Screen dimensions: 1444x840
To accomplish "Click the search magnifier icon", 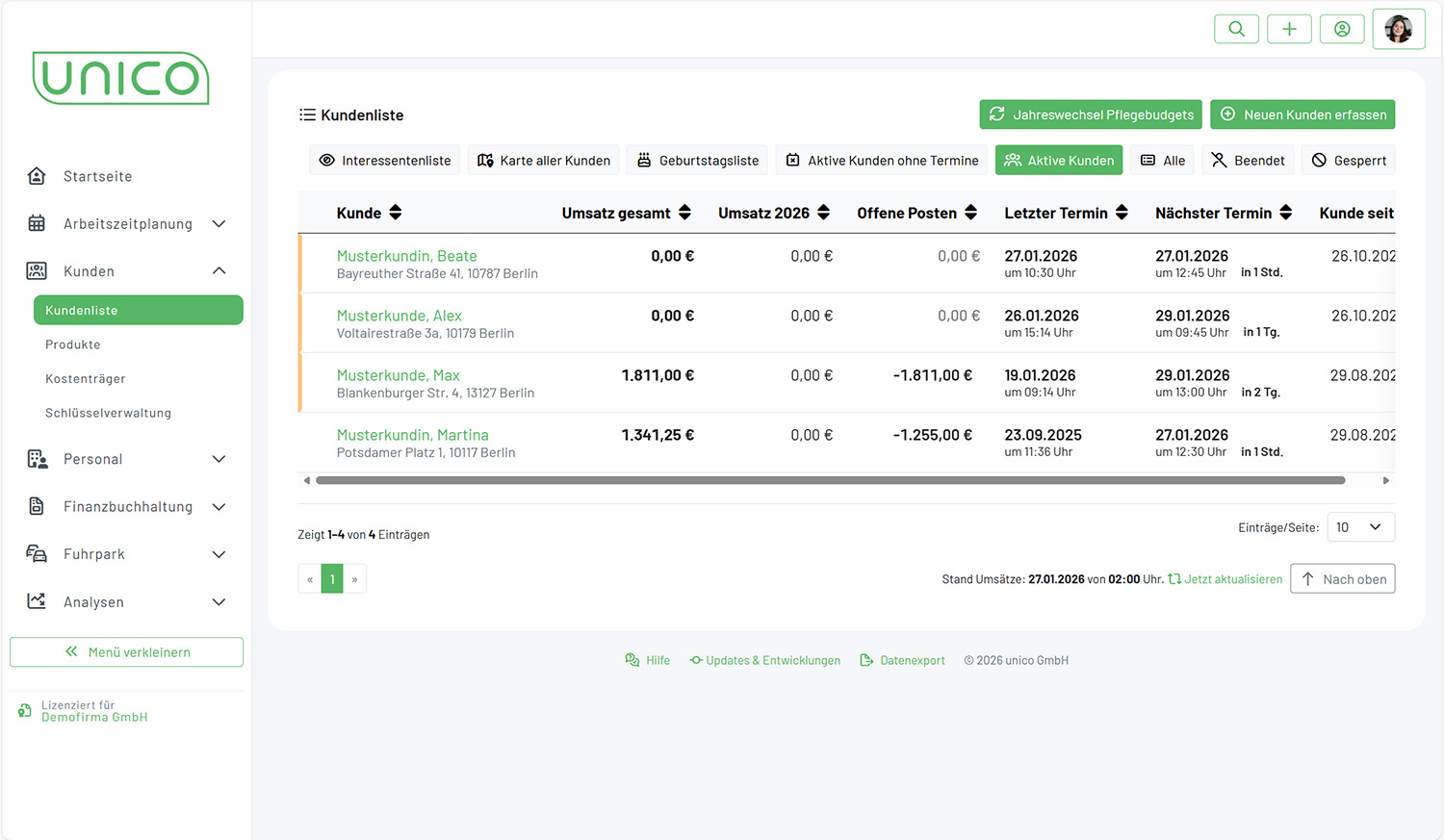I will click(x=1236, y=29).
